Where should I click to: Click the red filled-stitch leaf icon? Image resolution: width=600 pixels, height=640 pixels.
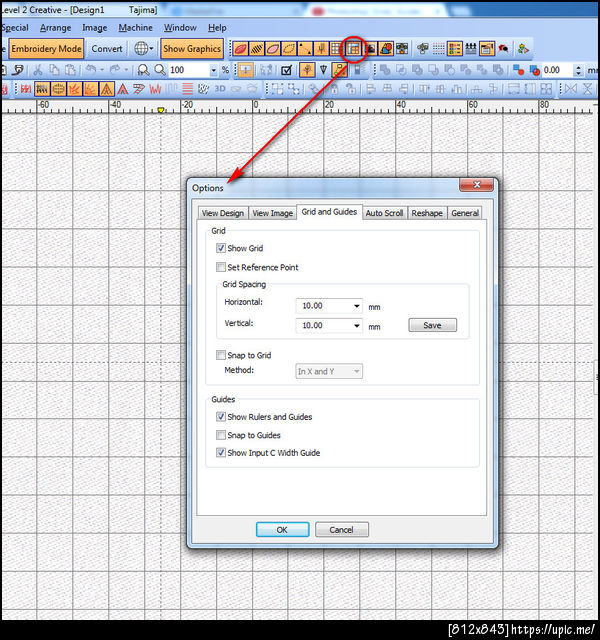point(240,49)
